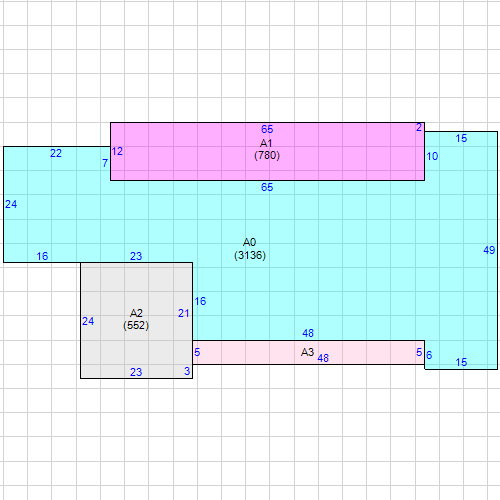Click the 48 dimension inside A3
The height and width of the screenshot is (500, 500).
point(323,358)
